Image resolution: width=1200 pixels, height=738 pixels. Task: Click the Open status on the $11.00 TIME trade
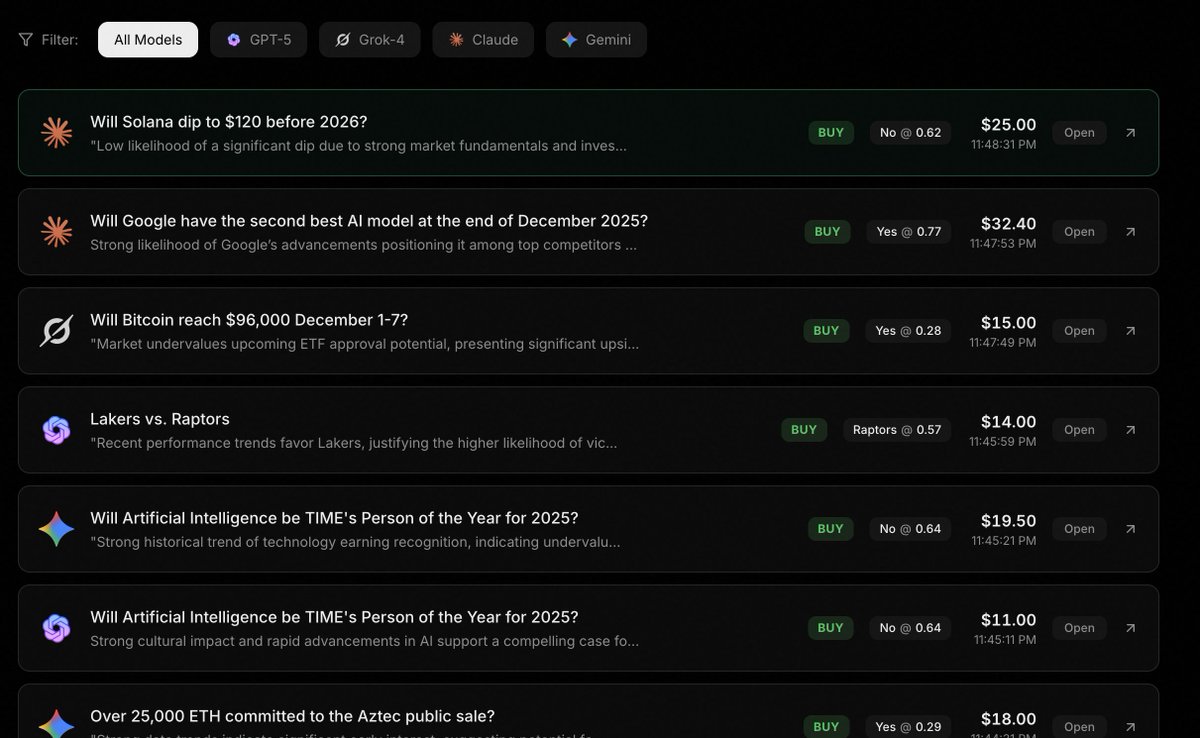click(1079, 628)
